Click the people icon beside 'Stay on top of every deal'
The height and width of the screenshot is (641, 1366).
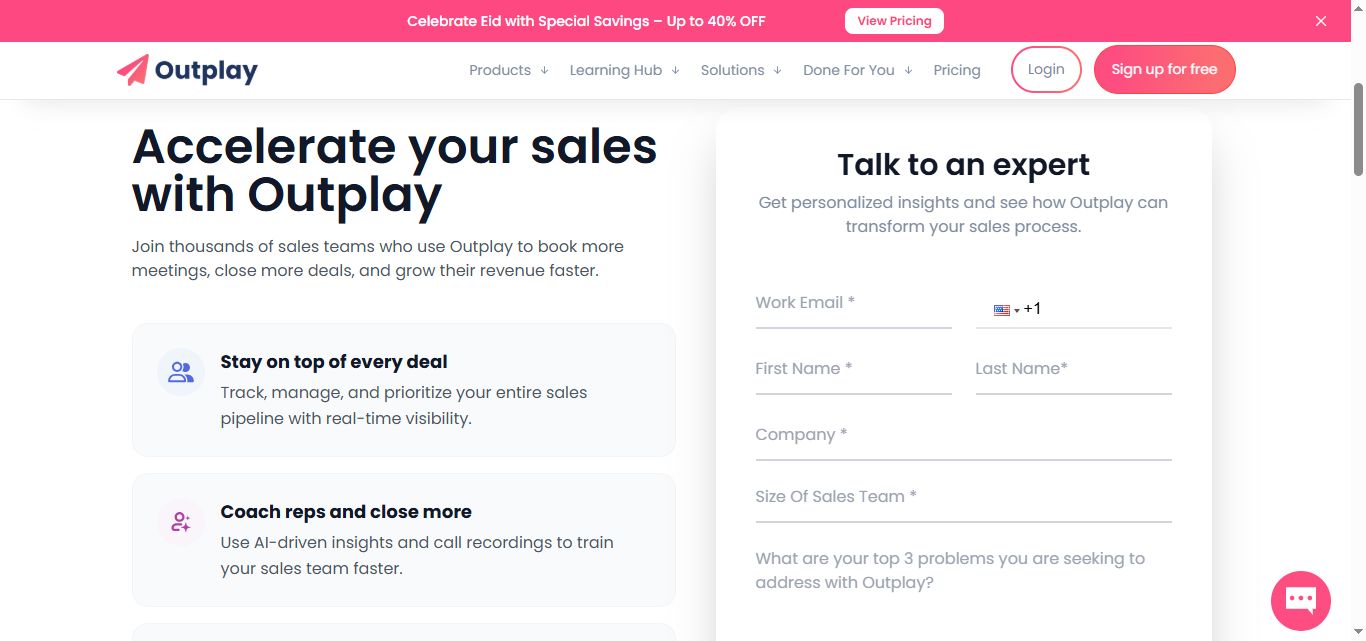tap(180, 371)
